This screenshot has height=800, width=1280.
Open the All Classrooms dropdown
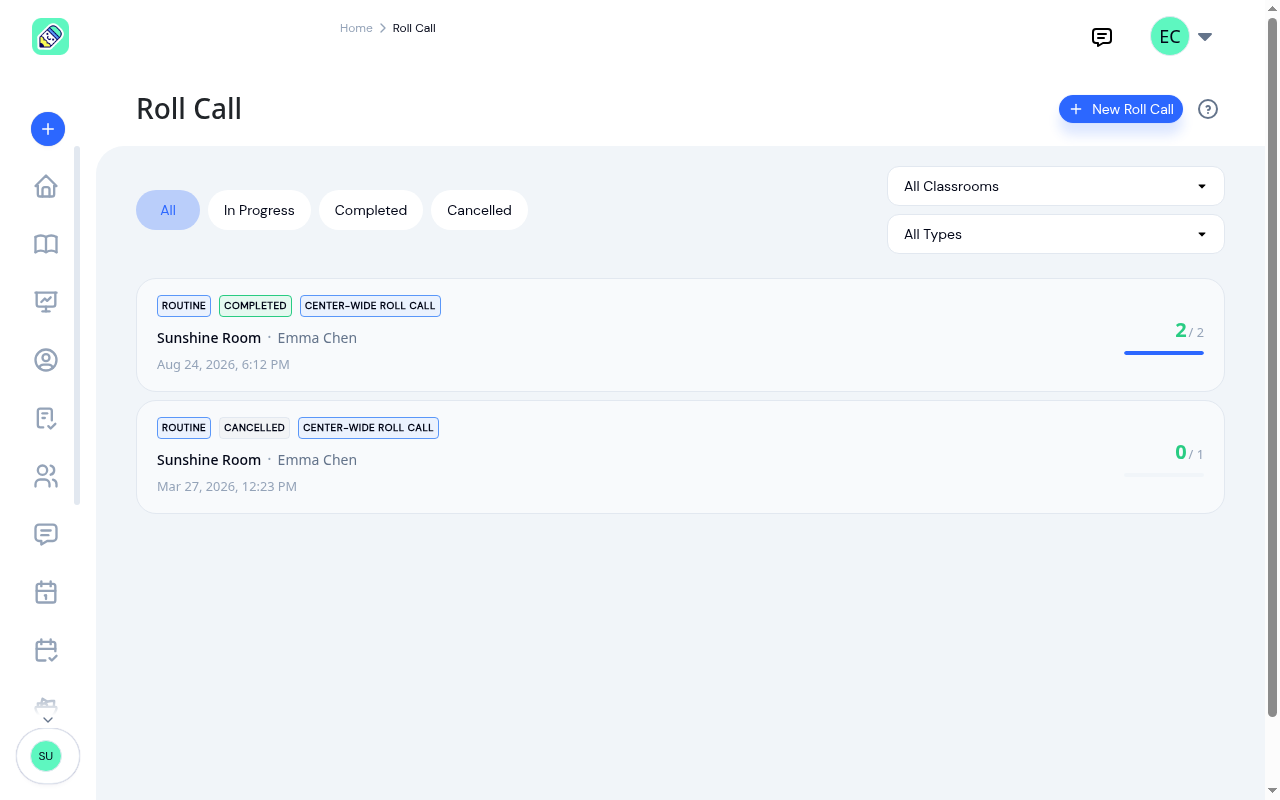(1056, 186)
